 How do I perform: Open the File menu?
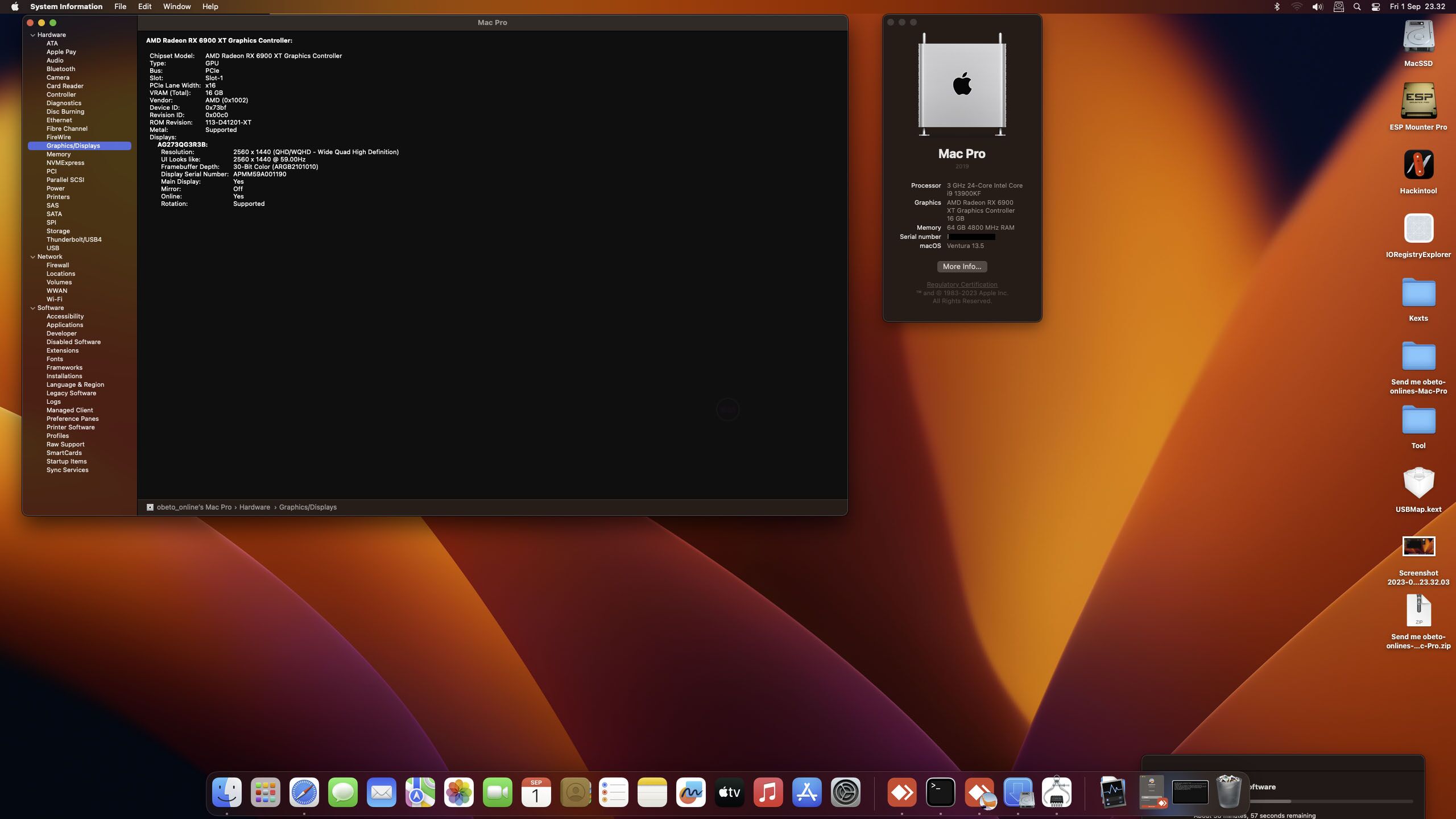[x=120, y=7]
